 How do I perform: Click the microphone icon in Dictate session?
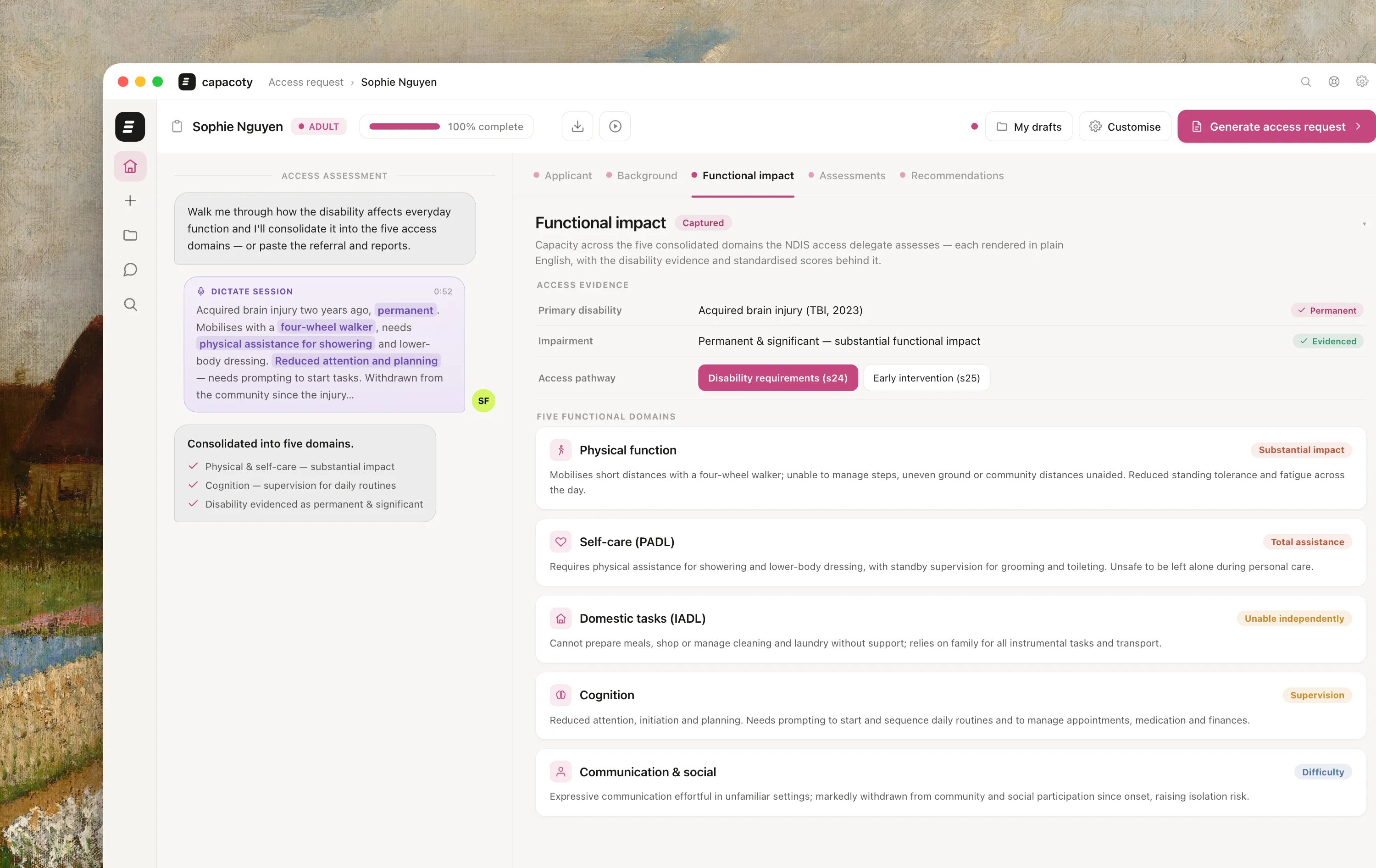pyautogui.click(x=200, y=292)
